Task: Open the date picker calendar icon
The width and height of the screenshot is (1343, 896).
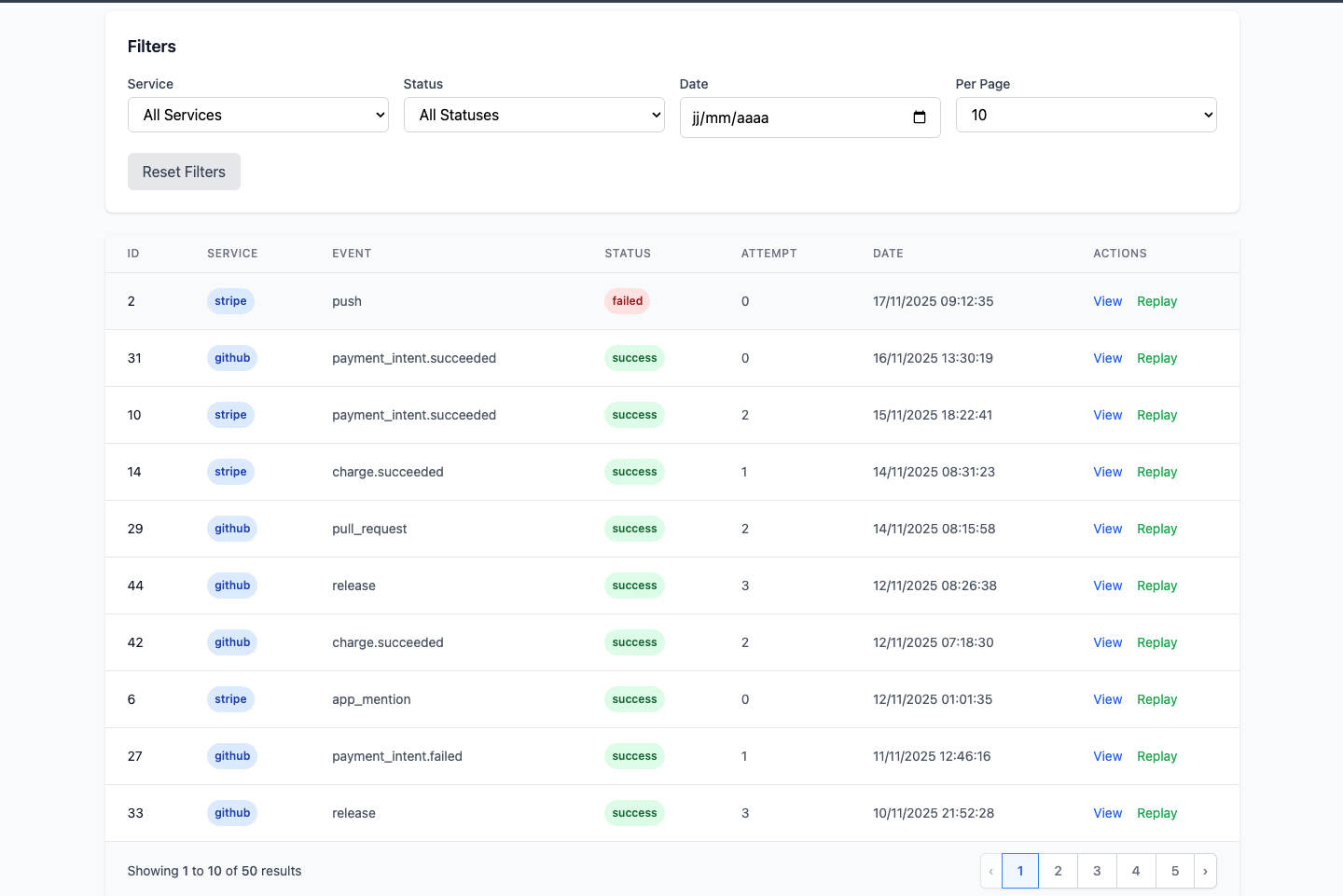Action: point(919,117)
